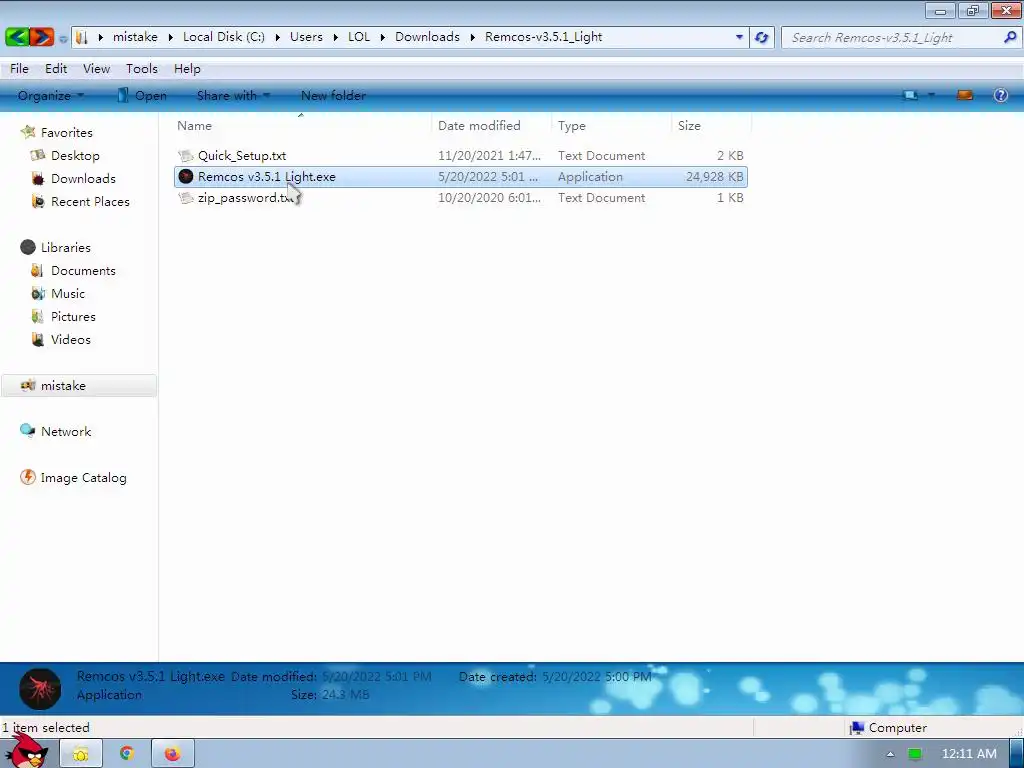Open the Organize dropdown
Image resolution: width=1024 pixels, height=768 pixels.
(x=51, y=95)
